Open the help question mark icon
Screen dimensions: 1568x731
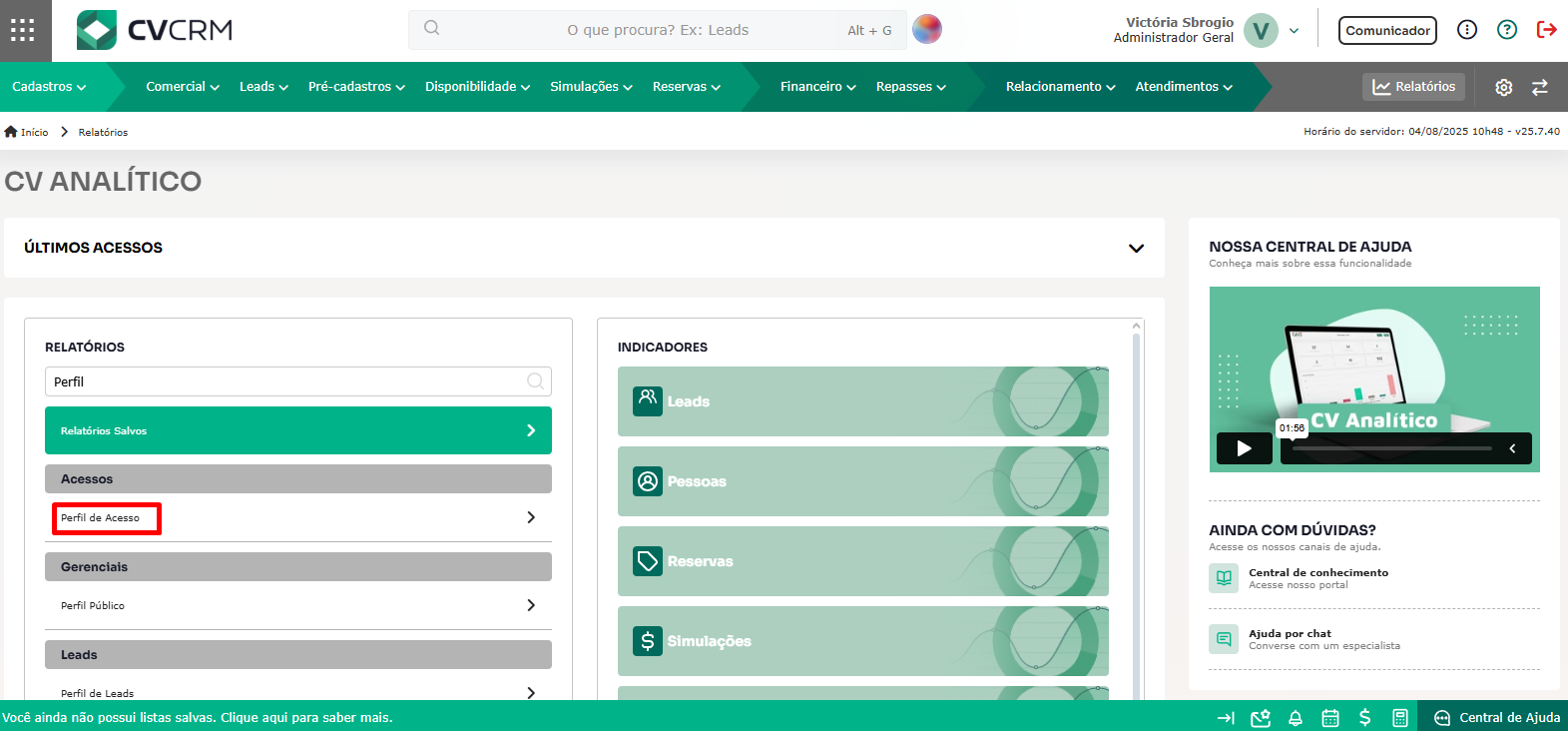pyautogui.click(x=1507, y=30)
